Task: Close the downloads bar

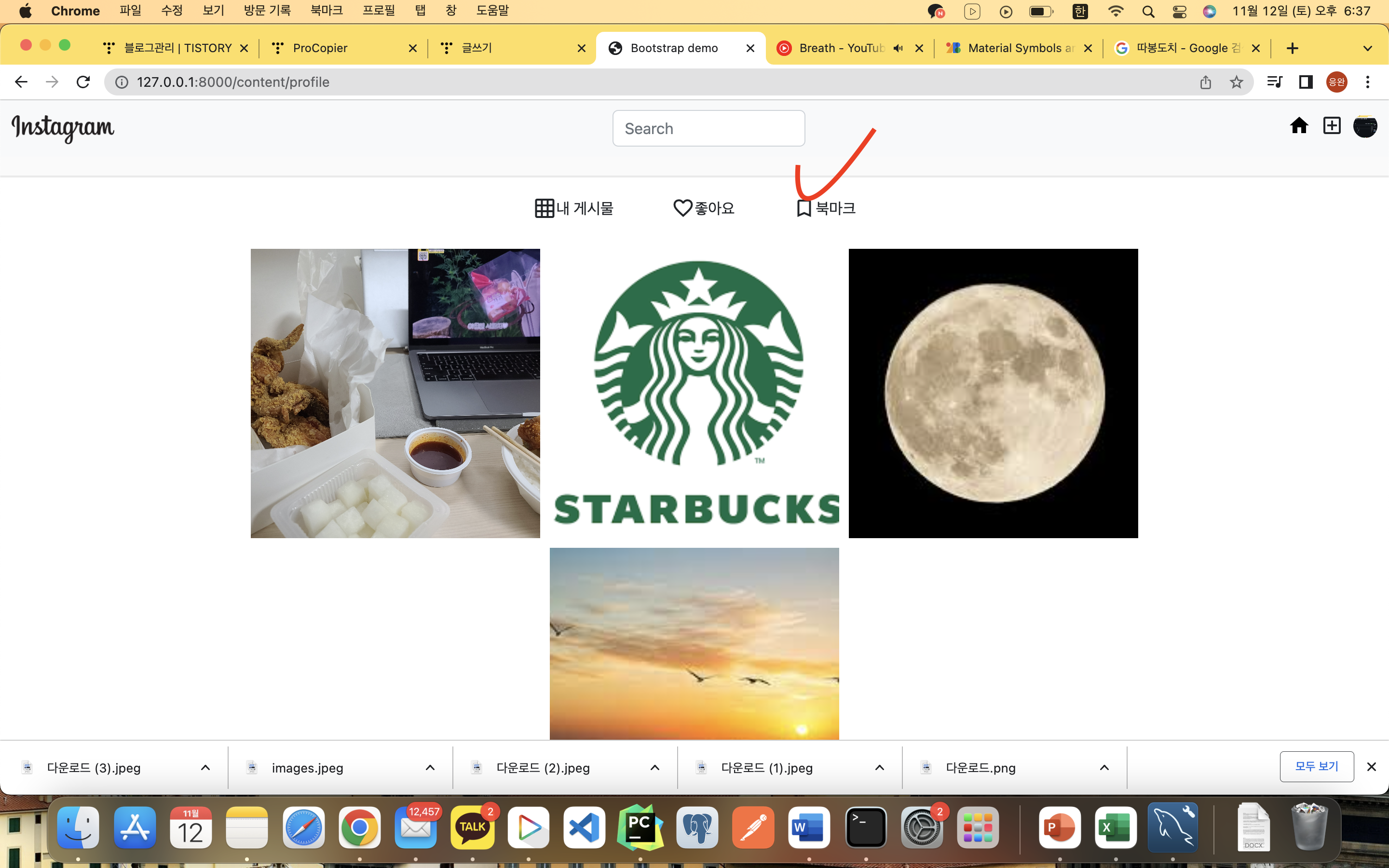Action: click(x=1371, y=766)
